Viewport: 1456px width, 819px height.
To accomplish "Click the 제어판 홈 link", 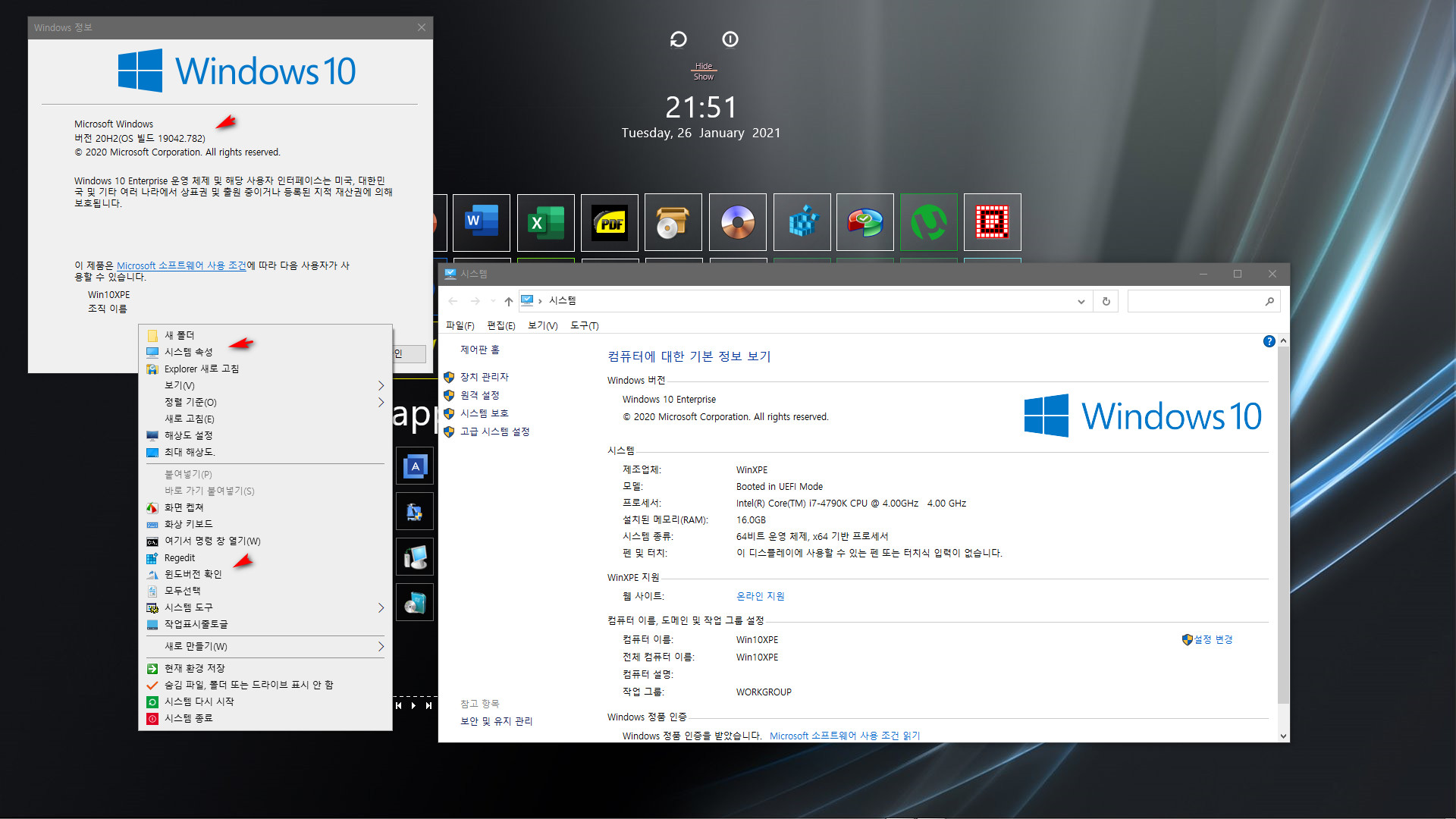I will 479,350.
